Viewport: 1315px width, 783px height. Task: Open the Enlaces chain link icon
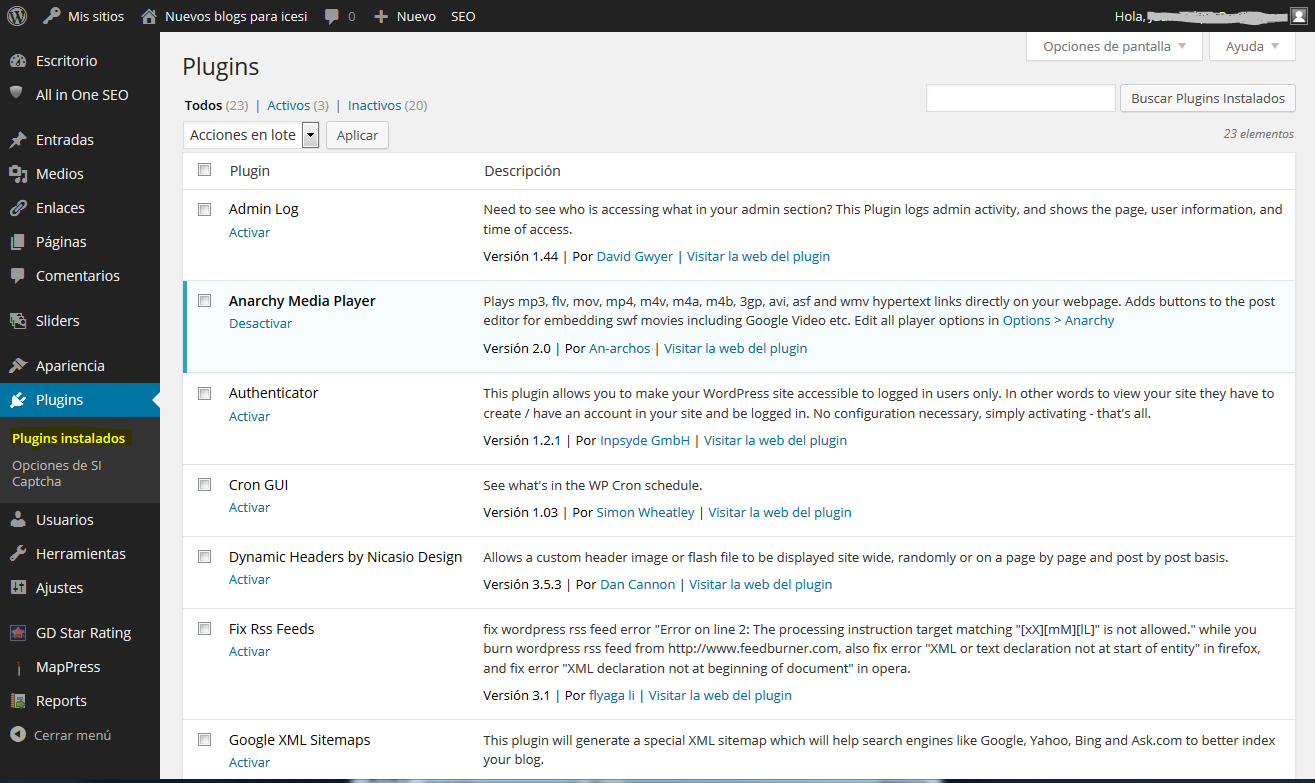click(x=17, y=208)
